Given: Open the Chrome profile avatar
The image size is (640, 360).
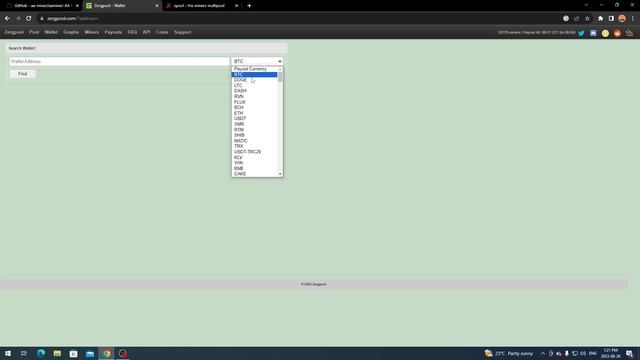Looking at the screenshot, I should (622, 18).
